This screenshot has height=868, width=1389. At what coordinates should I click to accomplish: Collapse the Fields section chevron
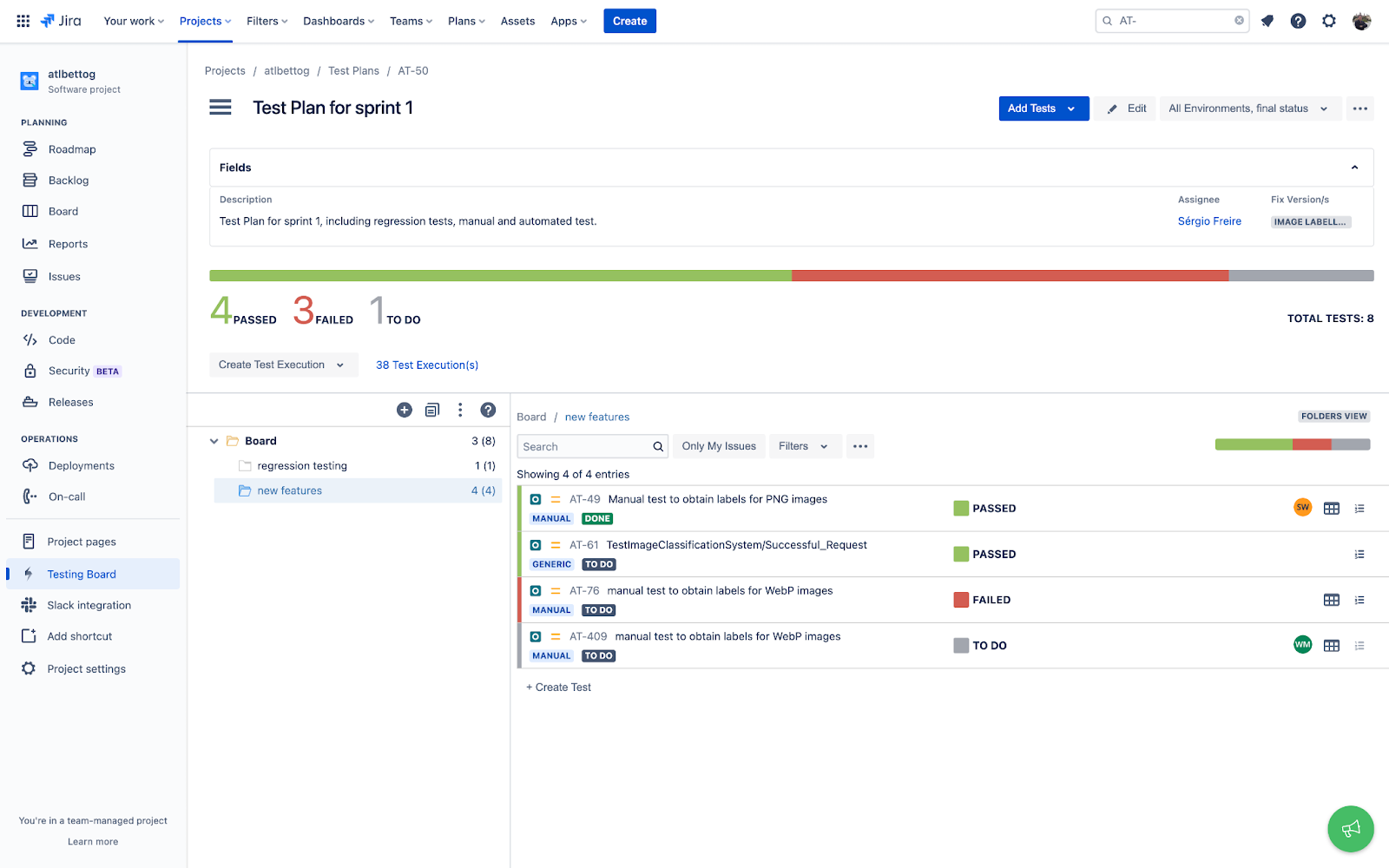coord(1353,167)
